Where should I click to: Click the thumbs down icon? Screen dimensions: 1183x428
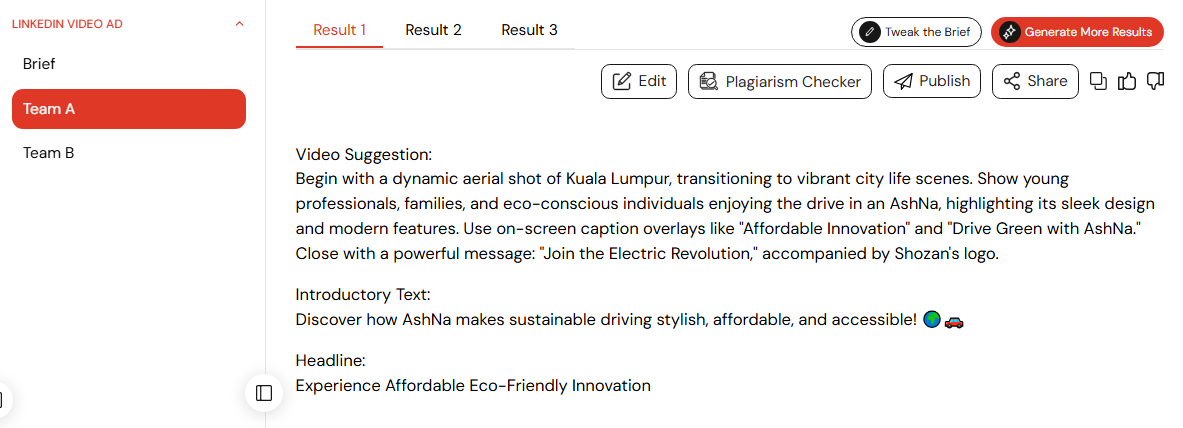[1155, 82]
